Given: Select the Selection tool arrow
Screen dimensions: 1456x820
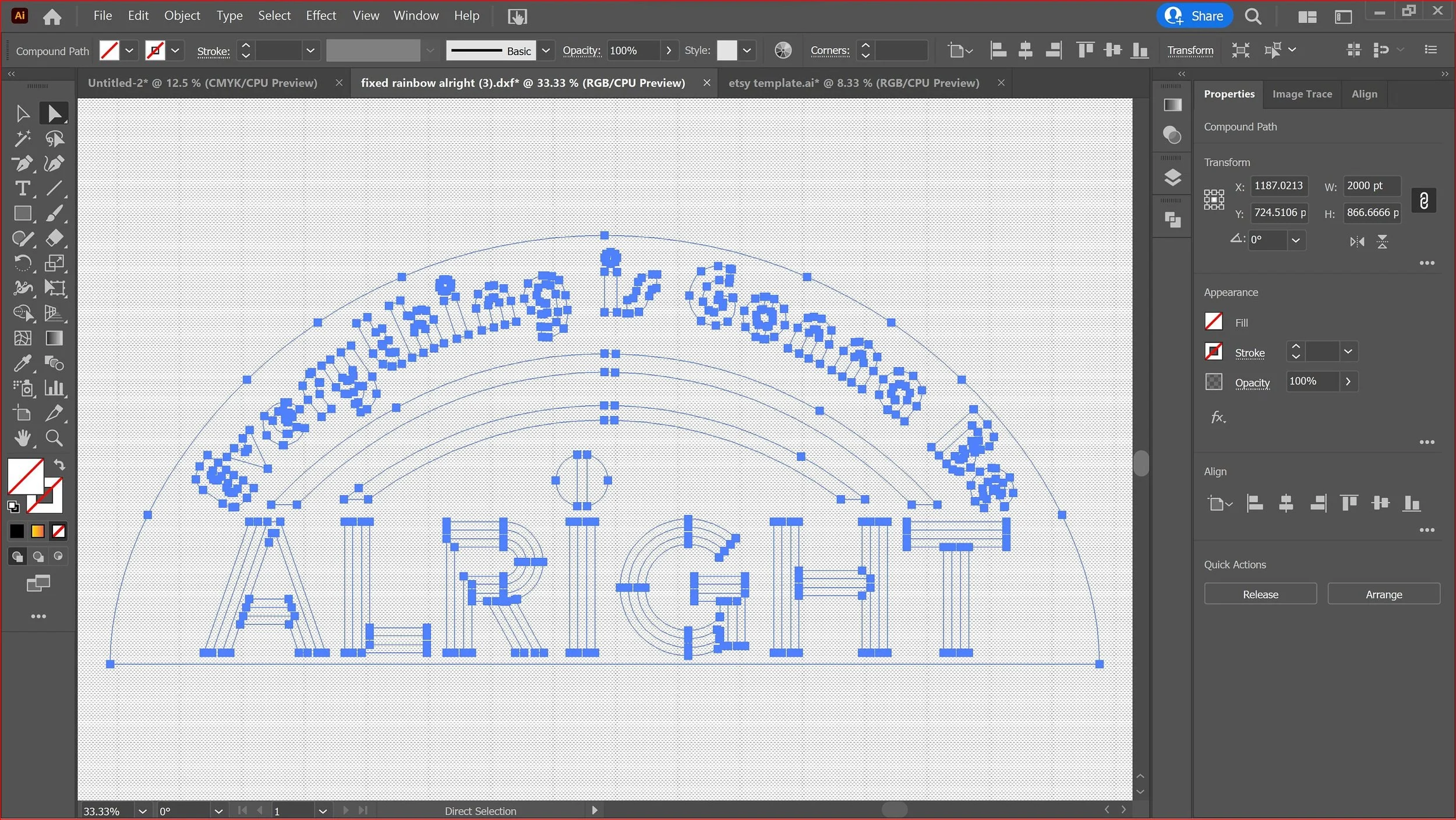Looking at the screenshot, I should tap(23, 113).
